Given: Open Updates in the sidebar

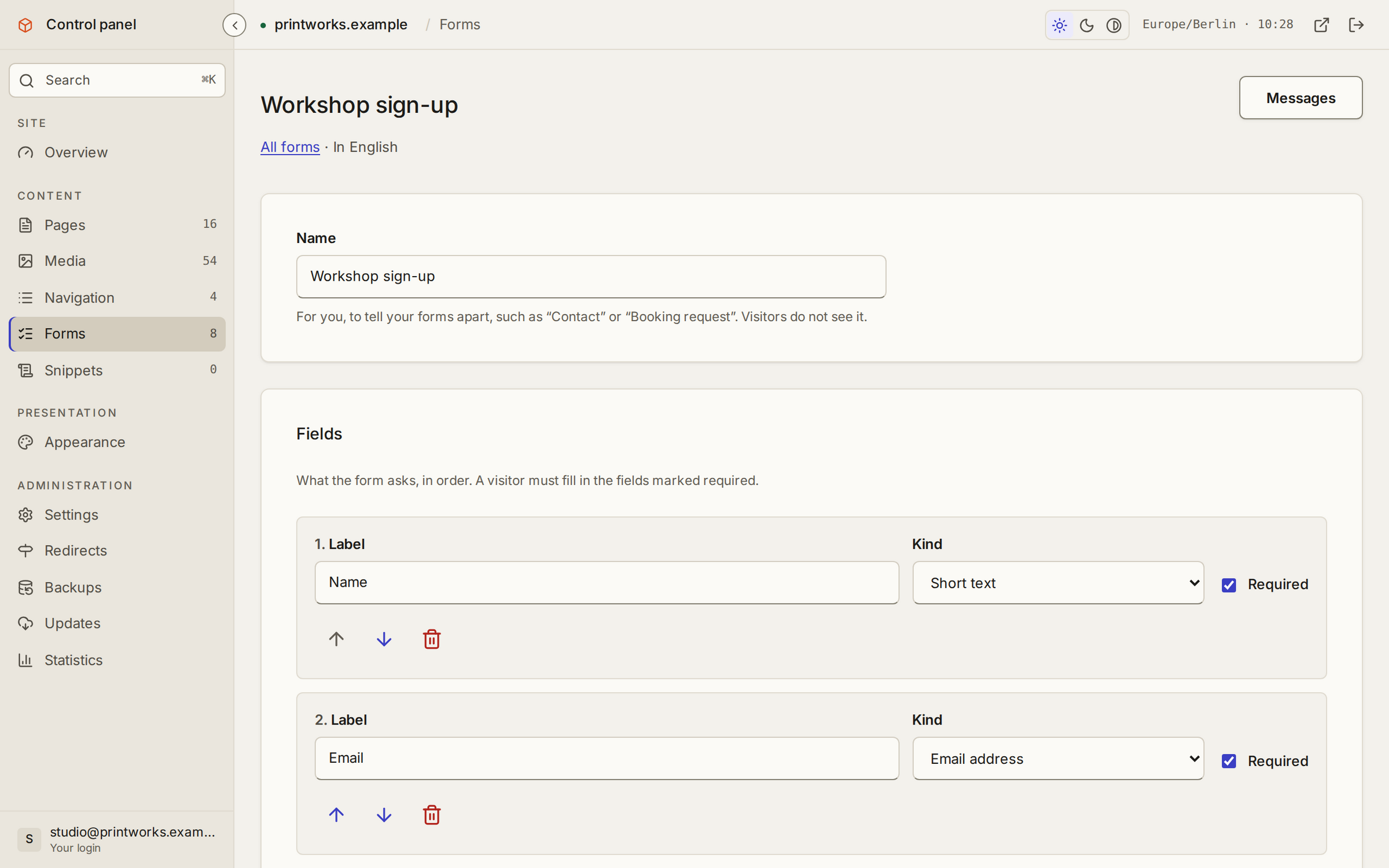Looking at the screenshot, I should click(x=117, y=623).
